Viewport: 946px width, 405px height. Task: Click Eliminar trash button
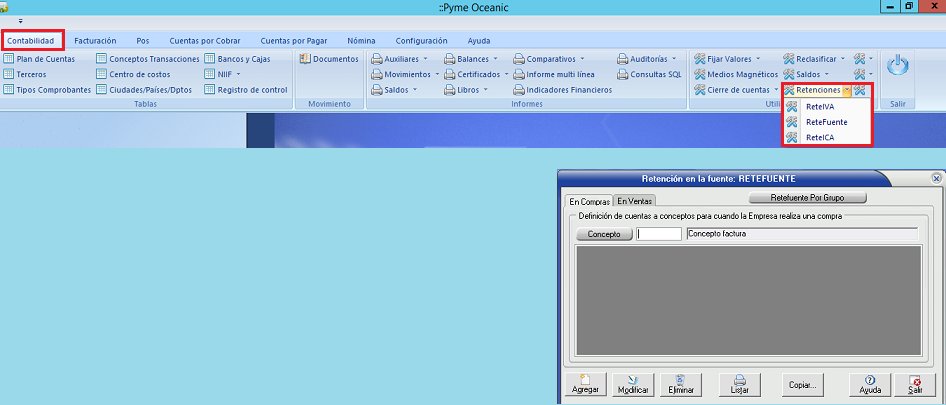[679, 383]
